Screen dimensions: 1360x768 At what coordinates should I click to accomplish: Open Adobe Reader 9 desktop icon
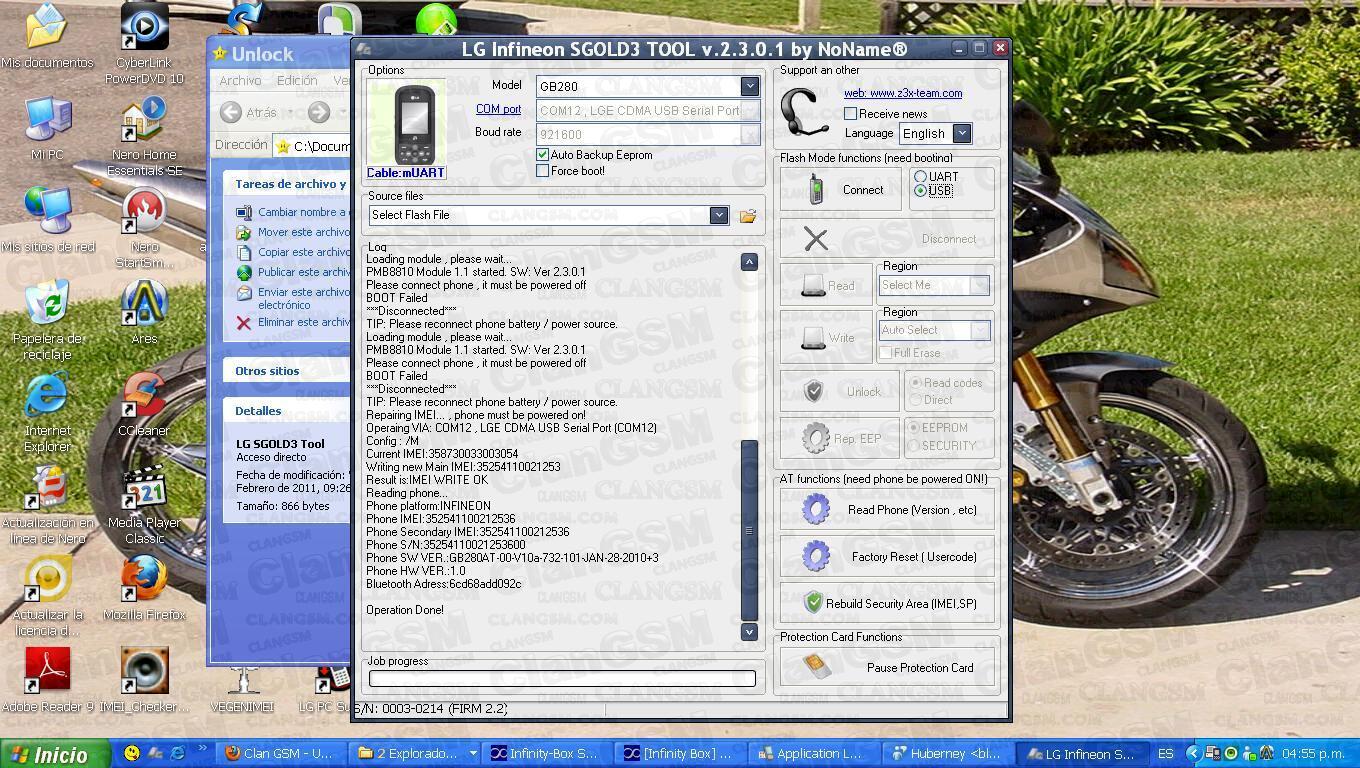(47, 681)
